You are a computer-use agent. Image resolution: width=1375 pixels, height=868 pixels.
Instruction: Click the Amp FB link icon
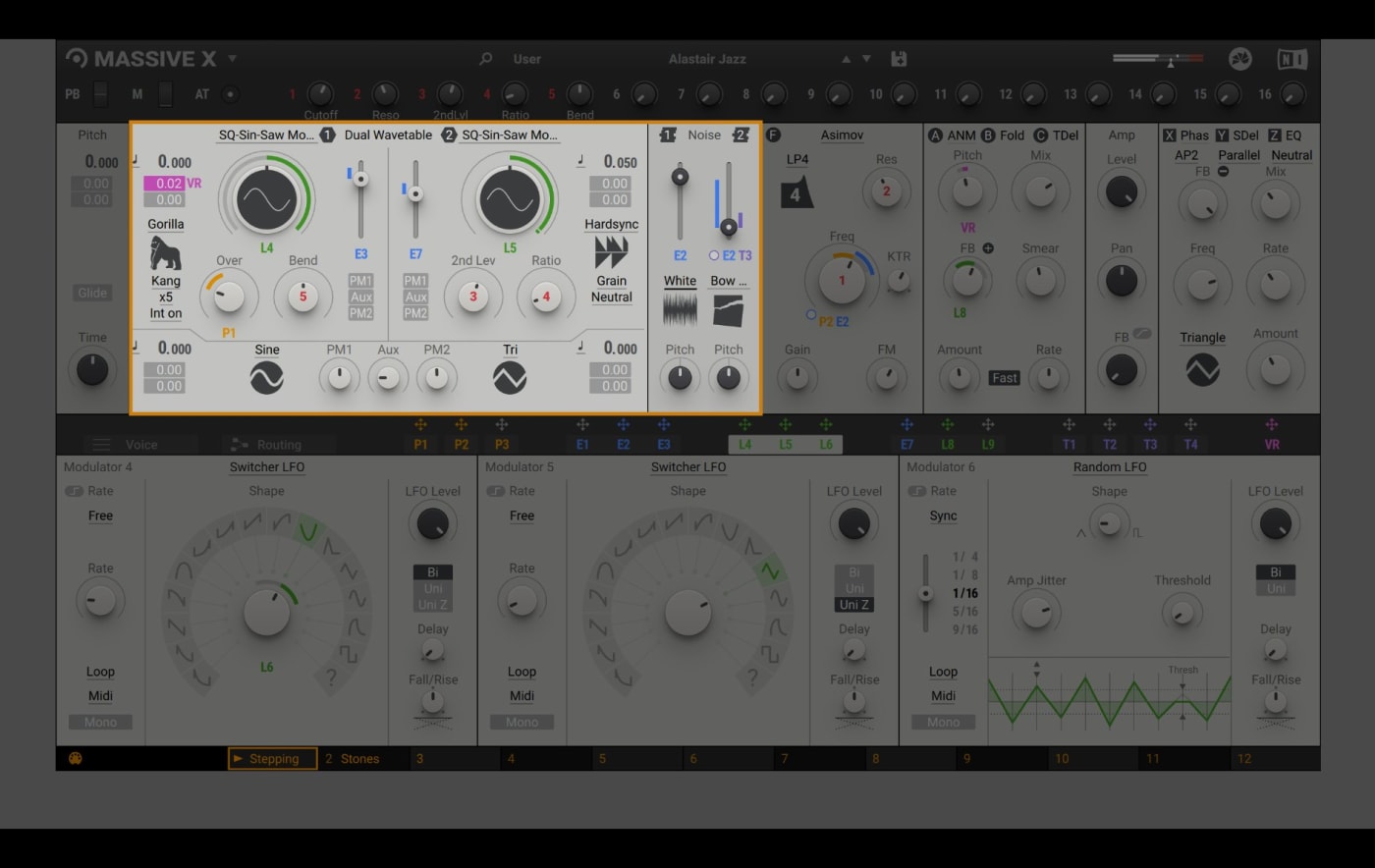pos(1141,334)
